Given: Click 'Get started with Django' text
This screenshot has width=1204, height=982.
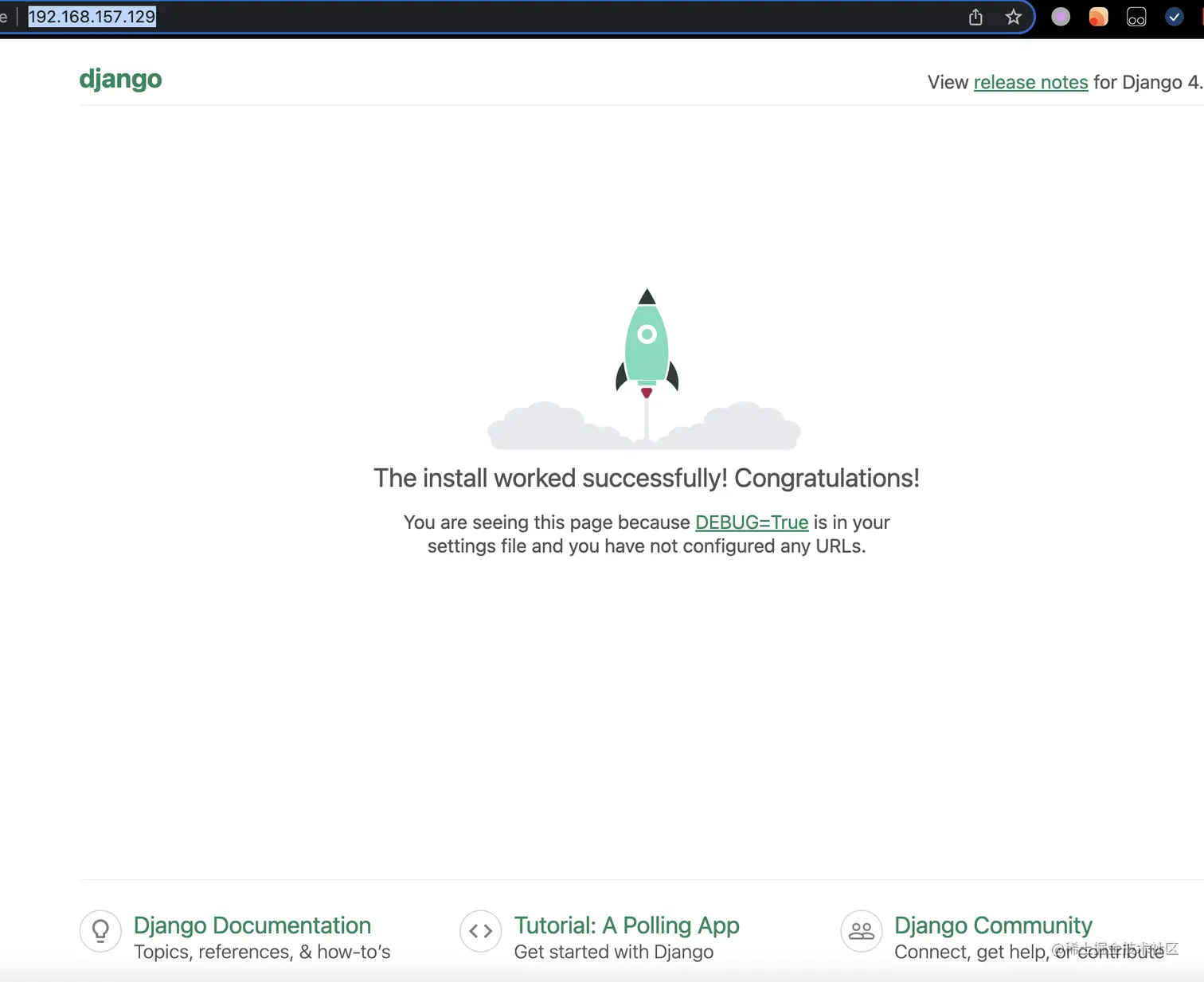Looking at the screenshot, I should tap(614, 952).
